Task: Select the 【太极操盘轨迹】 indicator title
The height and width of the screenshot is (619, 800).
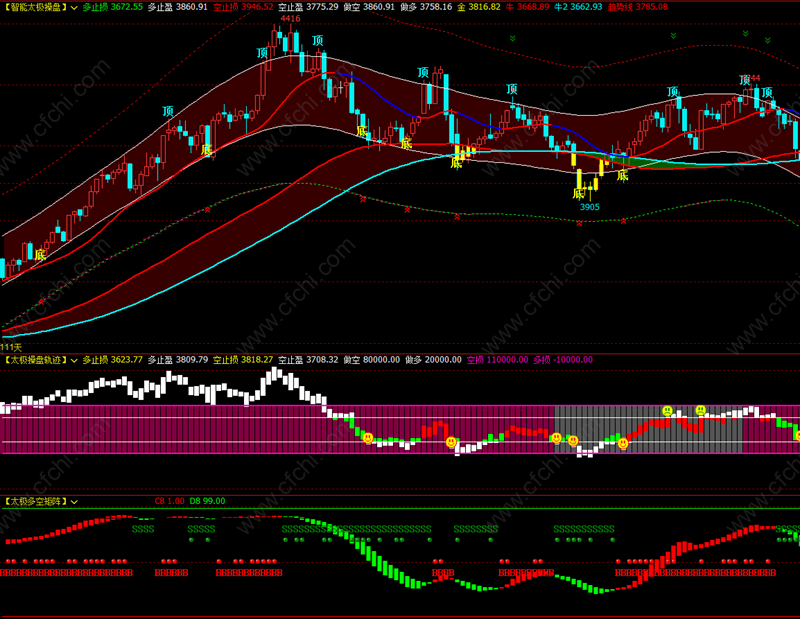Action: (x=35, y=360)
